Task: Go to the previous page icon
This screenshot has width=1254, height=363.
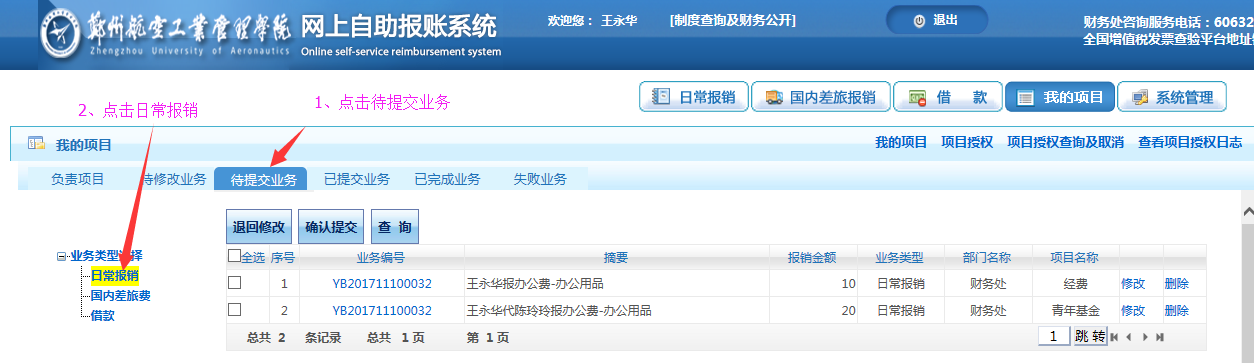Action: tap(1130, 338)
